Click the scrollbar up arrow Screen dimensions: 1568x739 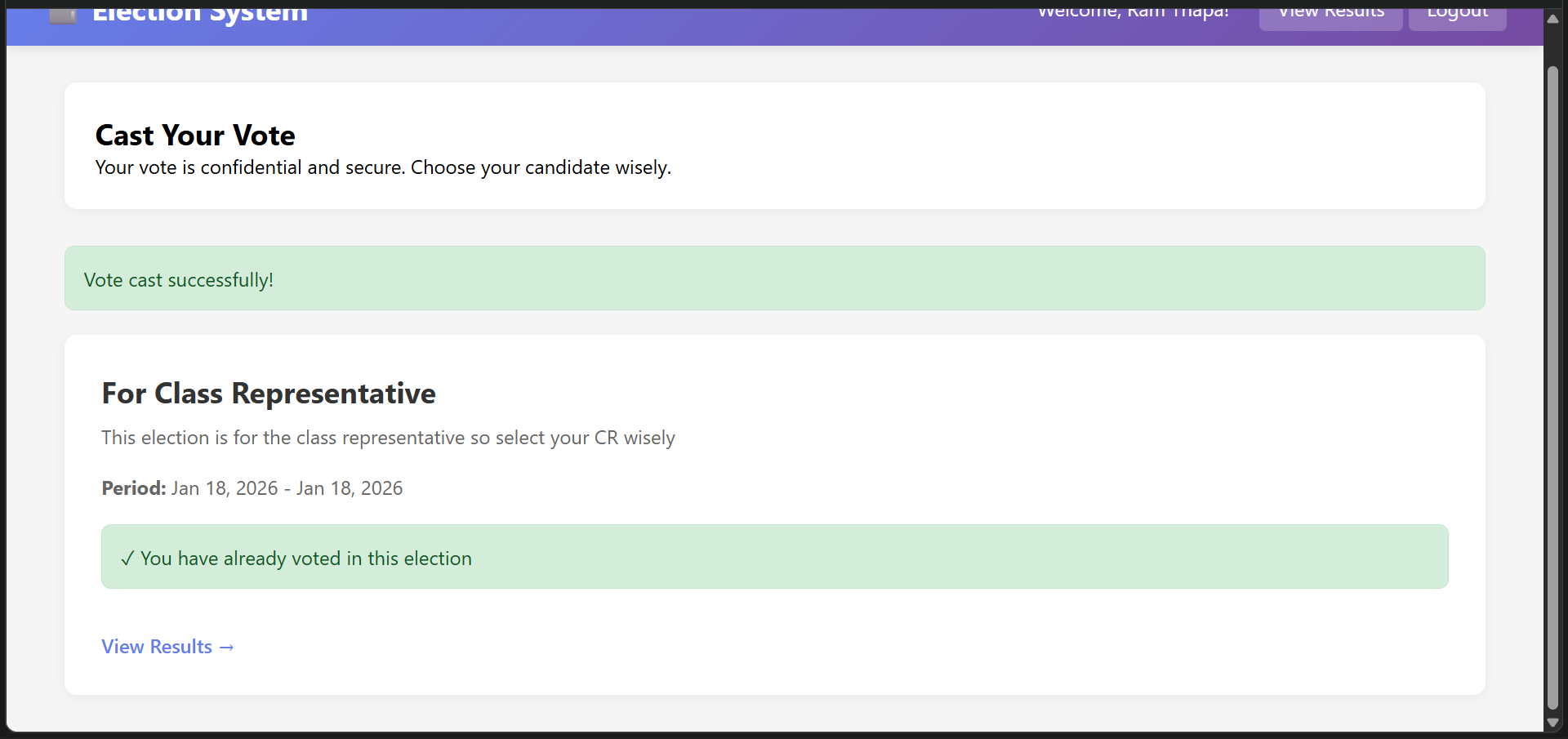[x=1552, y=19]
